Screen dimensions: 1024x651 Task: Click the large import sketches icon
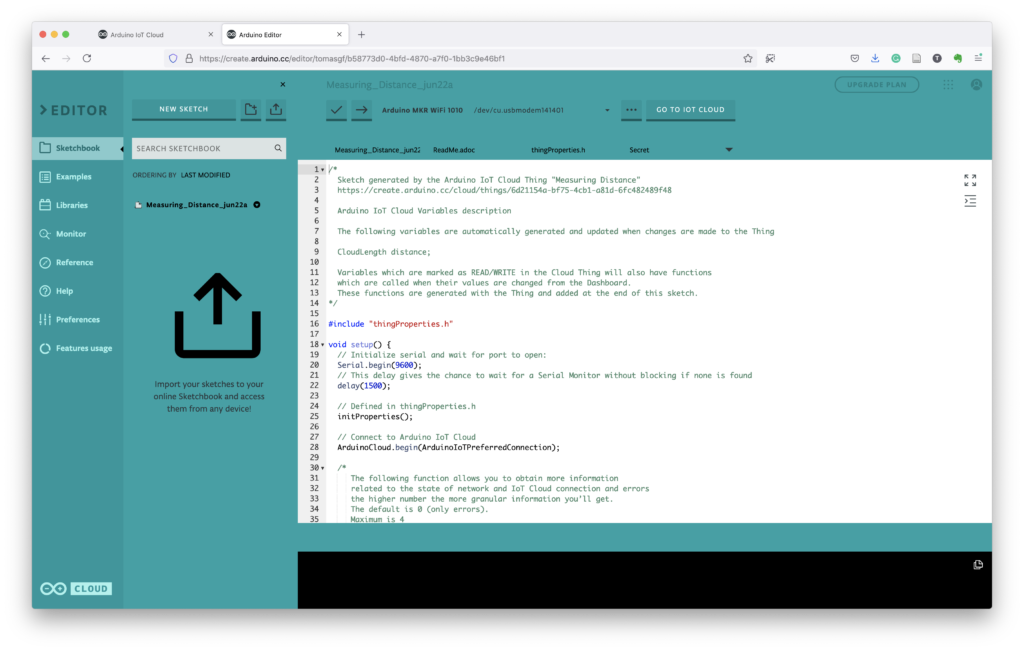(217, 315)
